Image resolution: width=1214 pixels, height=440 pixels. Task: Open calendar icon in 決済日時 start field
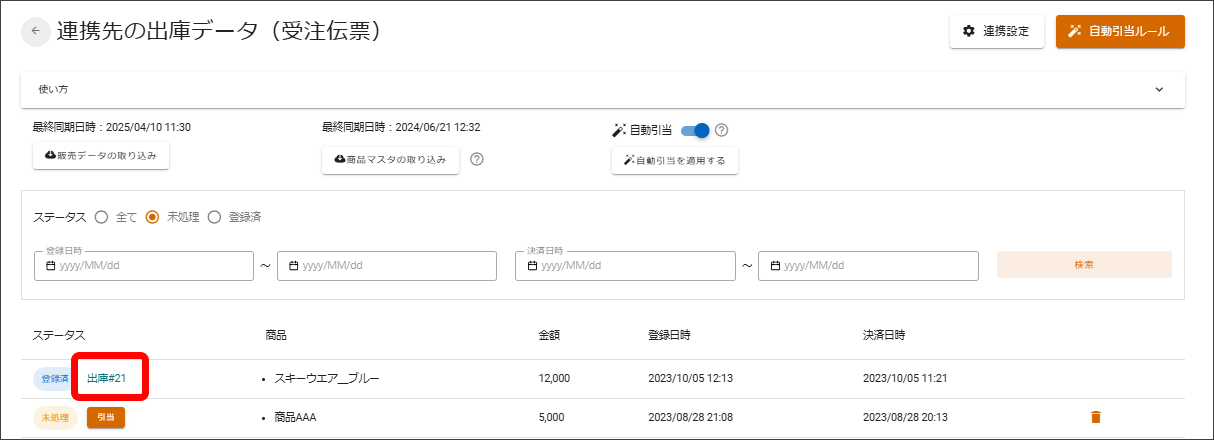point(532,266)
